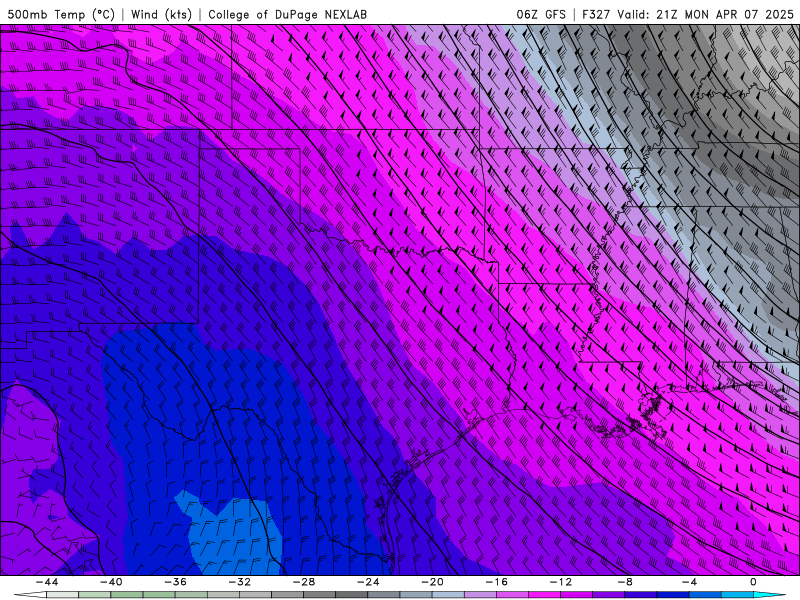
Task: Click the "Wind (kts)" header label
Action: pyautogui.click(x=161, y=14)
